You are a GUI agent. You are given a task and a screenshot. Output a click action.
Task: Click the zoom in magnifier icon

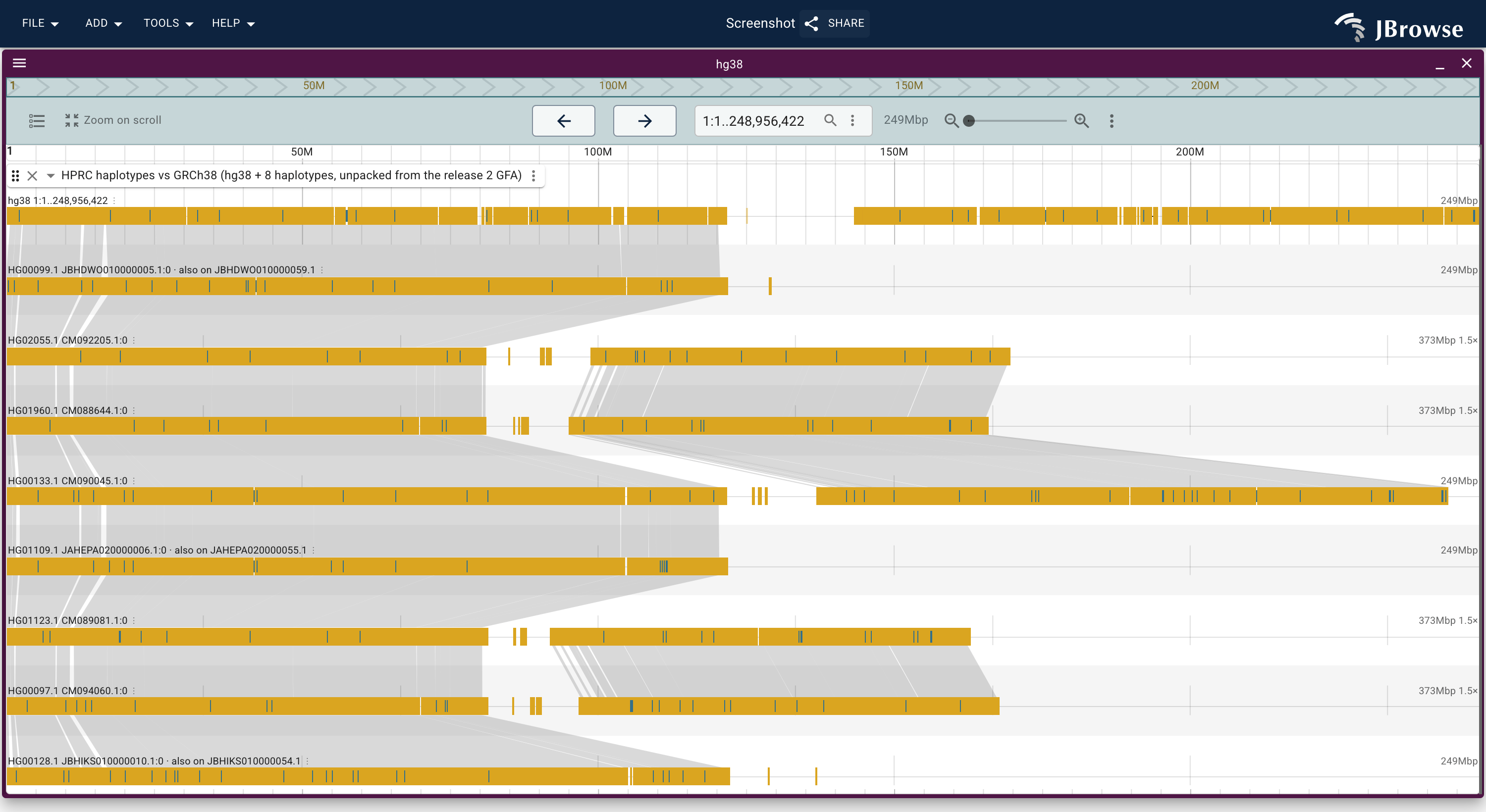point(1082,120)
